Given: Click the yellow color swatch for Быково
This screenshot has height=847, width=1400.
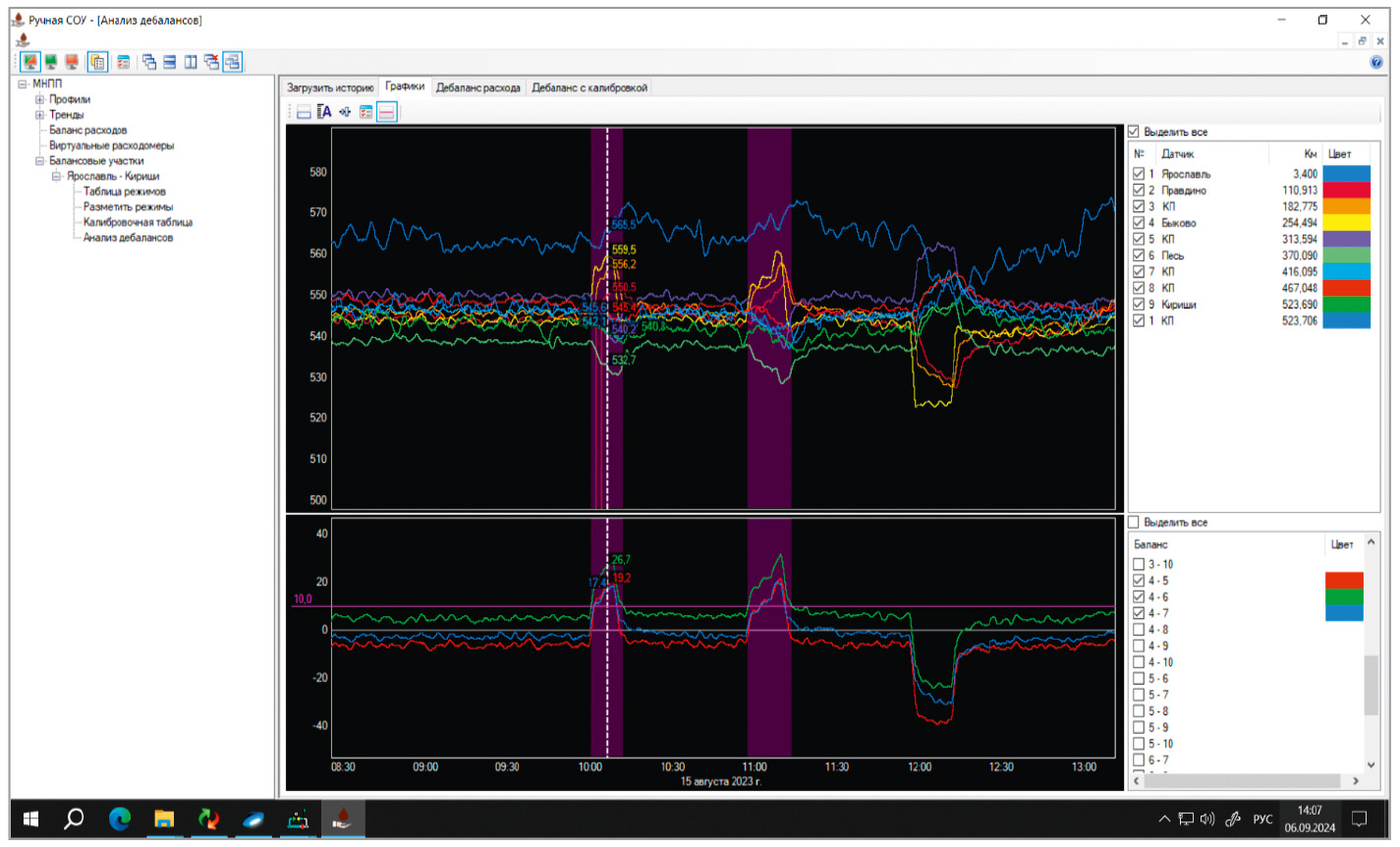Looking at the screenshot, I should point(1345,223).
